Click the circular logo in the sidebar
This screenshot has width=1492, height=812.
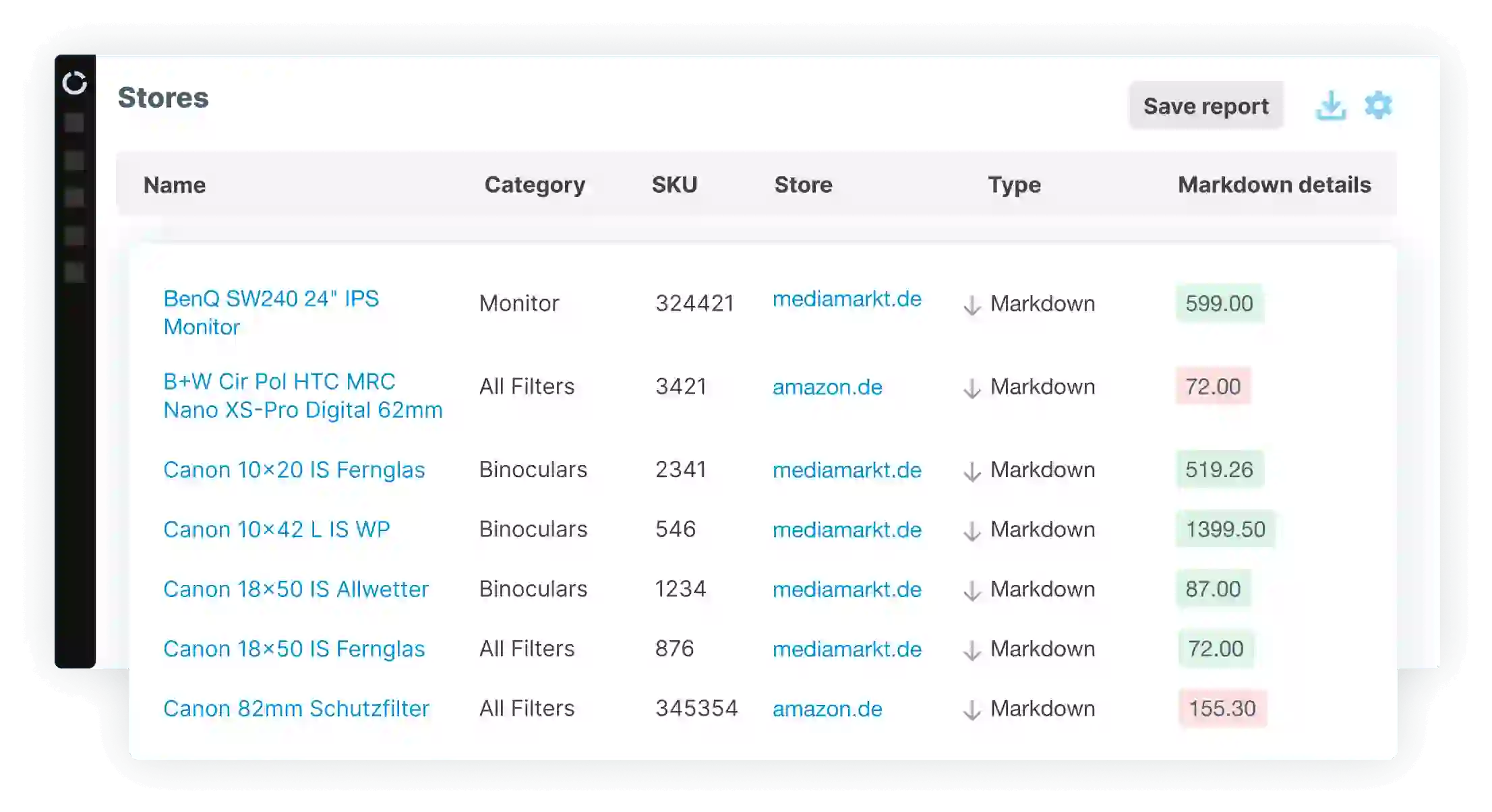point(75,83)
